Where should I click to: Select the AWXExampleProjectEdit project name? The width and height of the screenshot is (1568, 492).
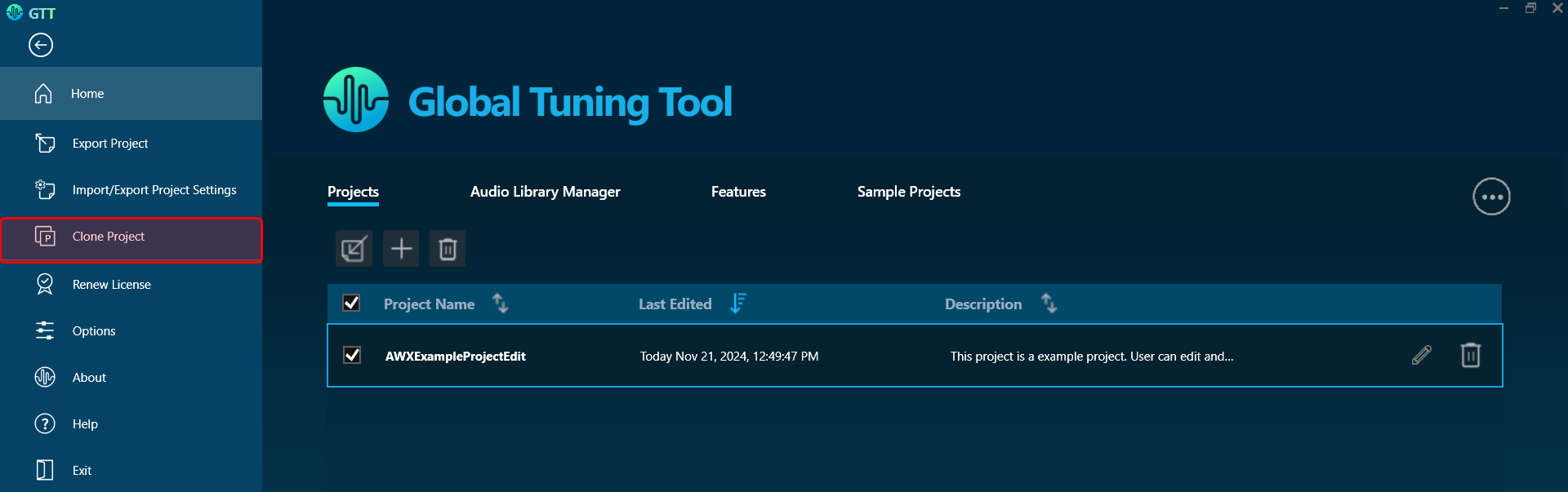(456, 357)
